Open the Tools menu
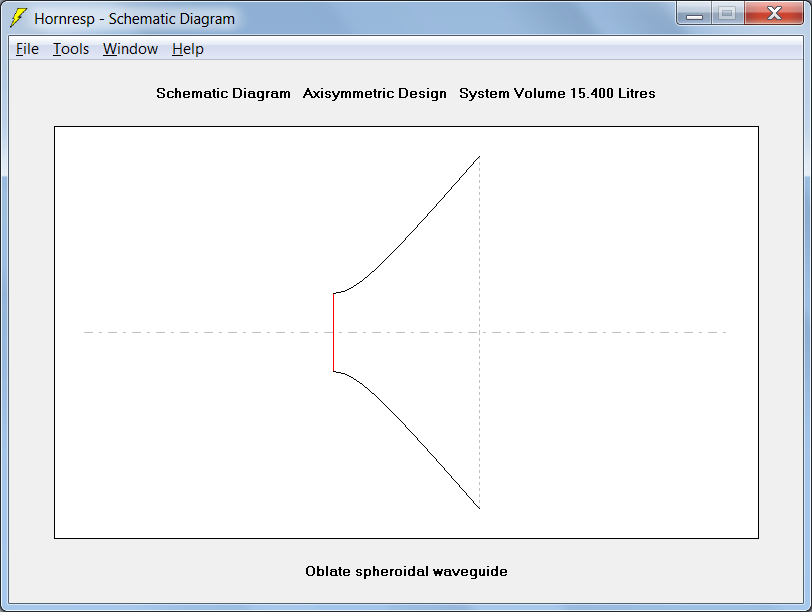The height and width of the screenshot is (612, 812). [x=71, y=49]
